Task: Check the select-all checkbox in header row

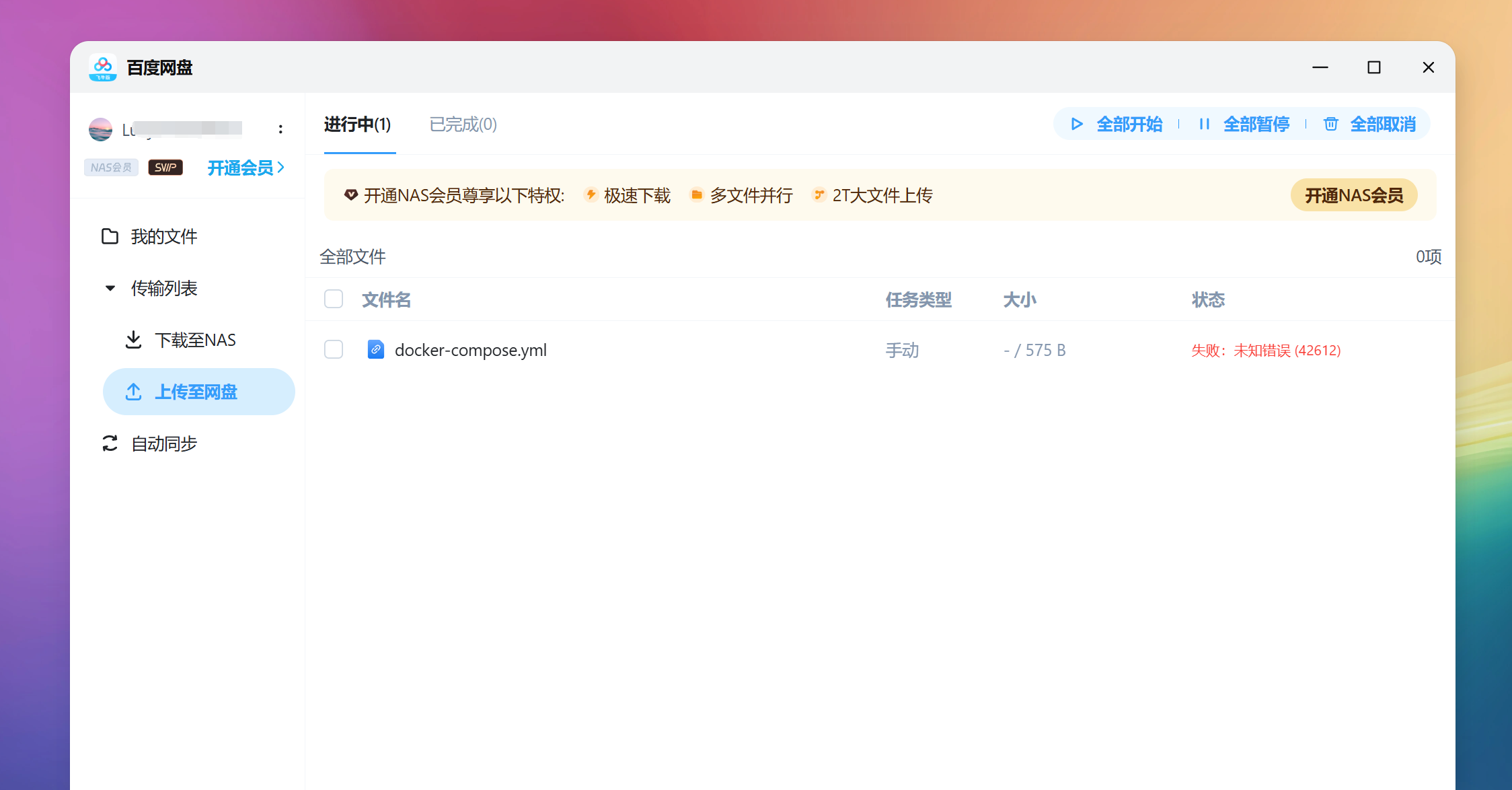Action: 334,299
